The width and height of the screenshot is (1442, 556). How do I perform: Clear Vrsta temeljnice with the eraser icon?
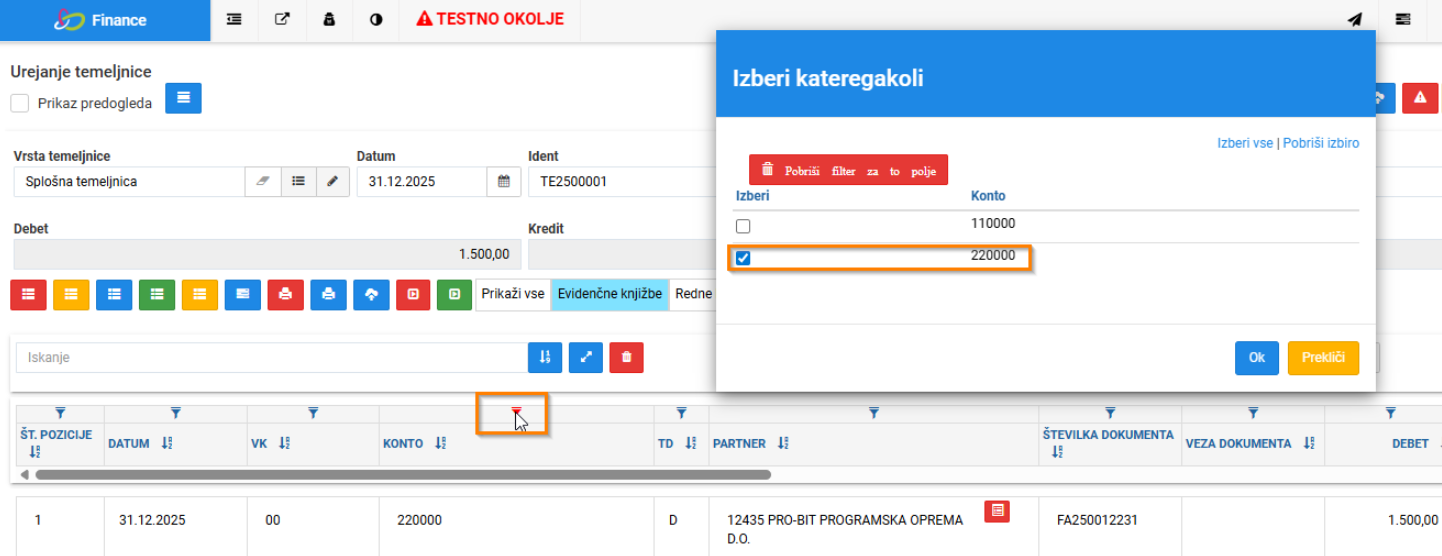click(x=263, y=182)
